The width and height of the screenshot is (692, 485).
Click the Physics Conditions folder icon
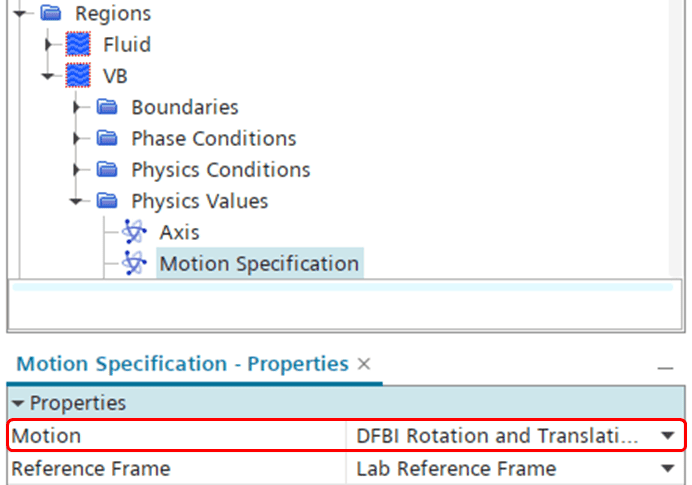[107, 170]
